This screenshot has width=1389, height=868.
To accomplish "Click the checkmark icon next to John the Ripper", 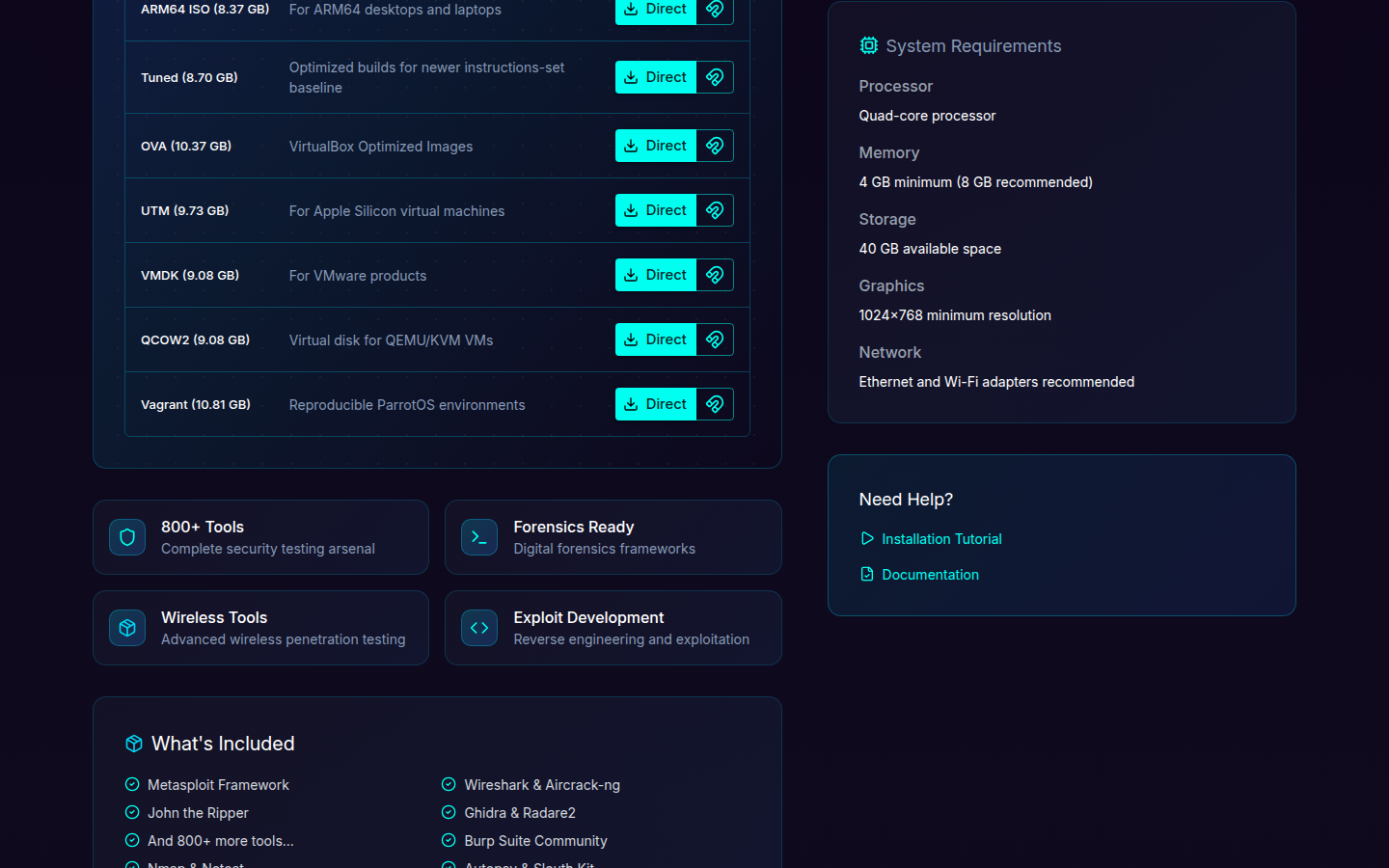I will tap(132, 812).
